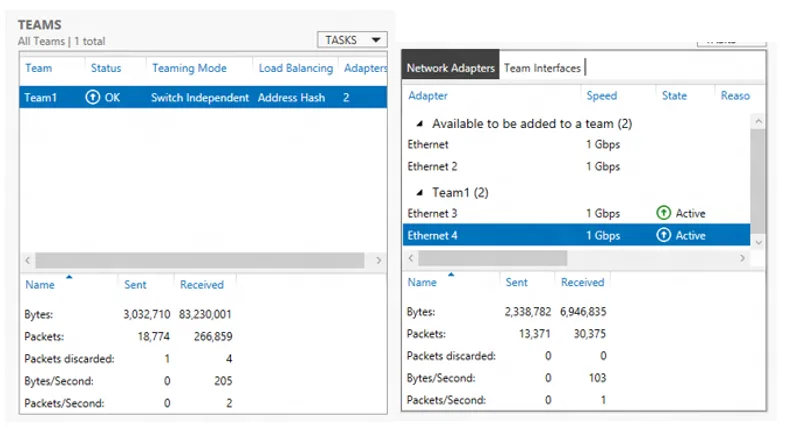Screen dimensions: 796x430
Task: Click the sort arrow above the adapters Name column
Action: [x=451, y=275]
